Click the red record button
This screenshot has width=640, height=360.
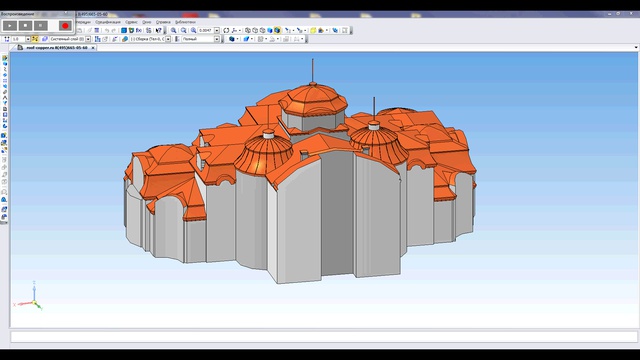(65, 26)
